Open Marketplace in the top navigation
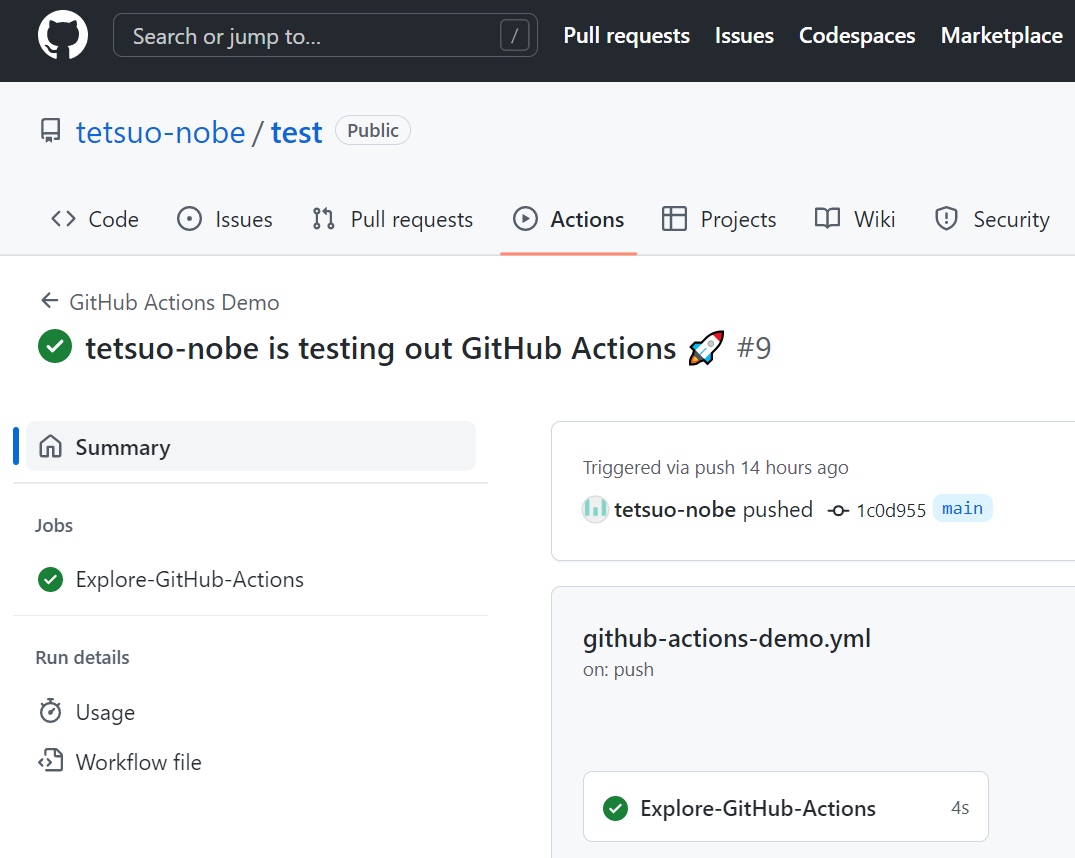 tap(1001, 36)
